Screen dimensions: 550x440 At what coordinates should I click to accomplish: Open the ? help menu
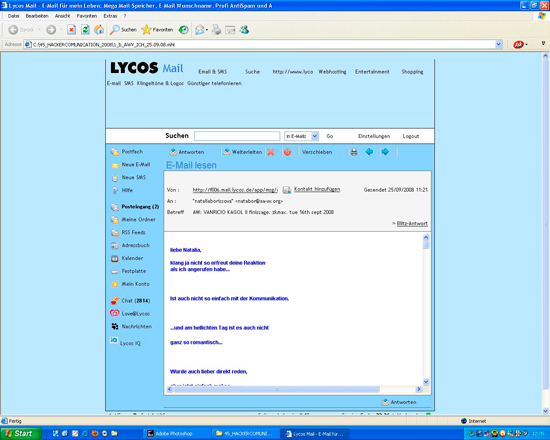click(x=125, y=16)
